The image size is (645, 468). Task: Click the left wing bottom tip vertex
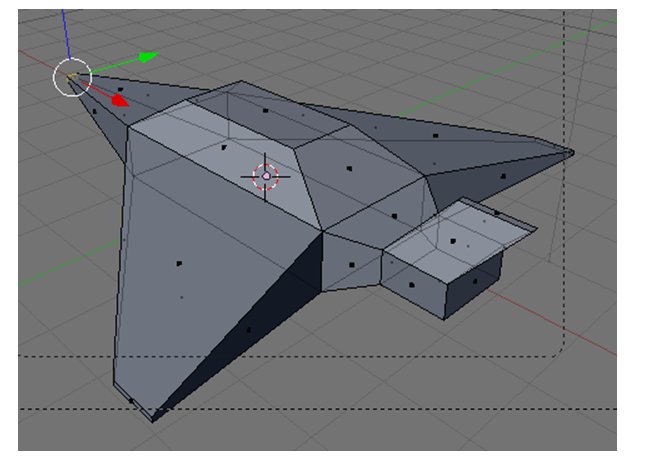pos(152,420)
